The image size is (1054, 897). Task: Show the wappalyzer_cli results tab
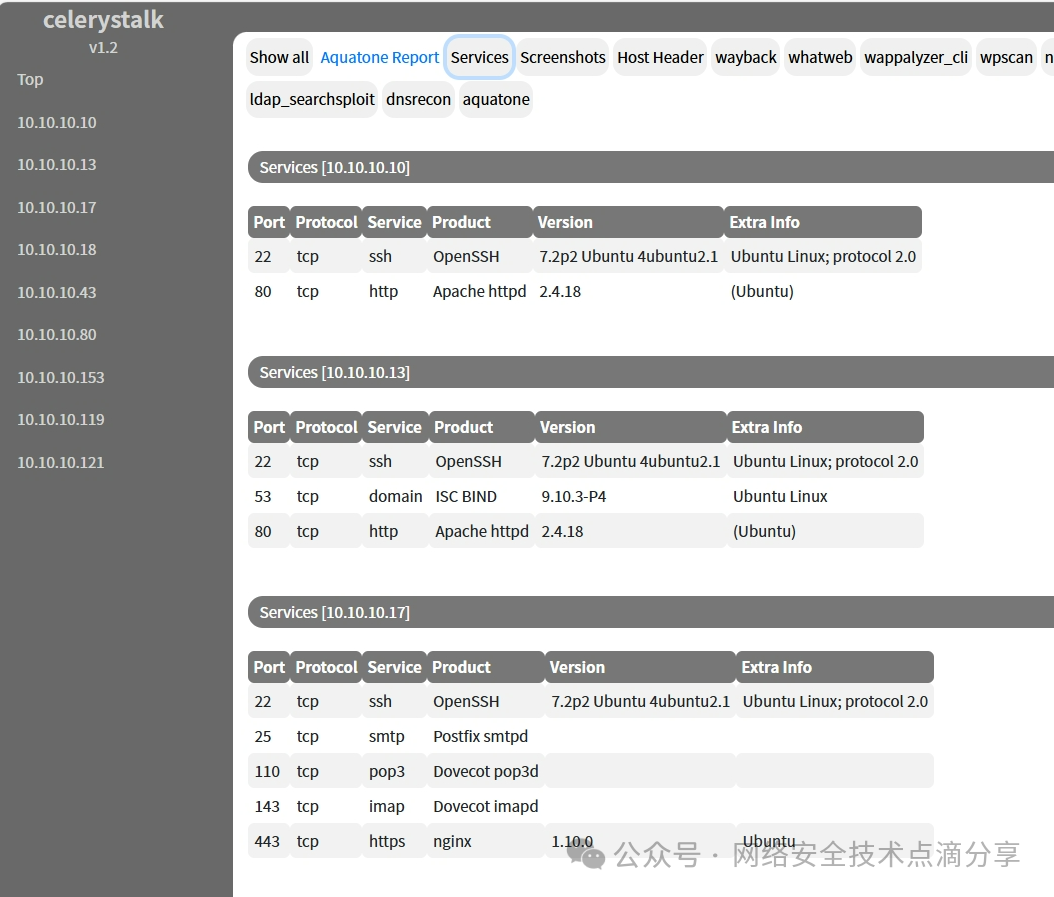coord(916,58)
